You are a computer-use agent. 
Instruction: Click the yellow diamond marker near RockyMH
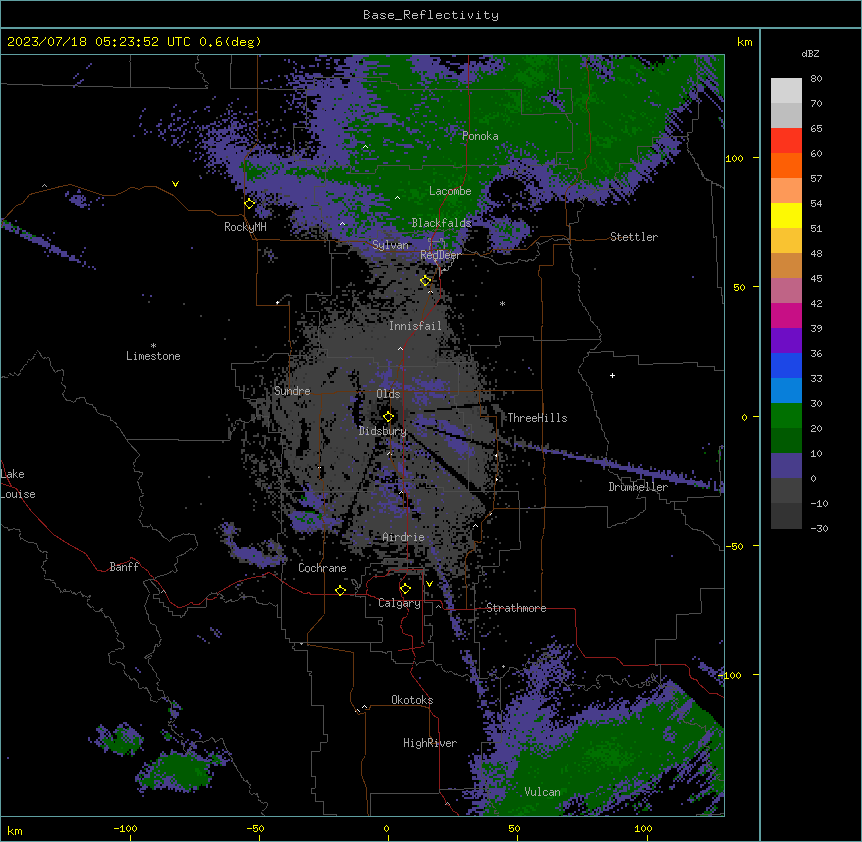(x=249, y=203)
